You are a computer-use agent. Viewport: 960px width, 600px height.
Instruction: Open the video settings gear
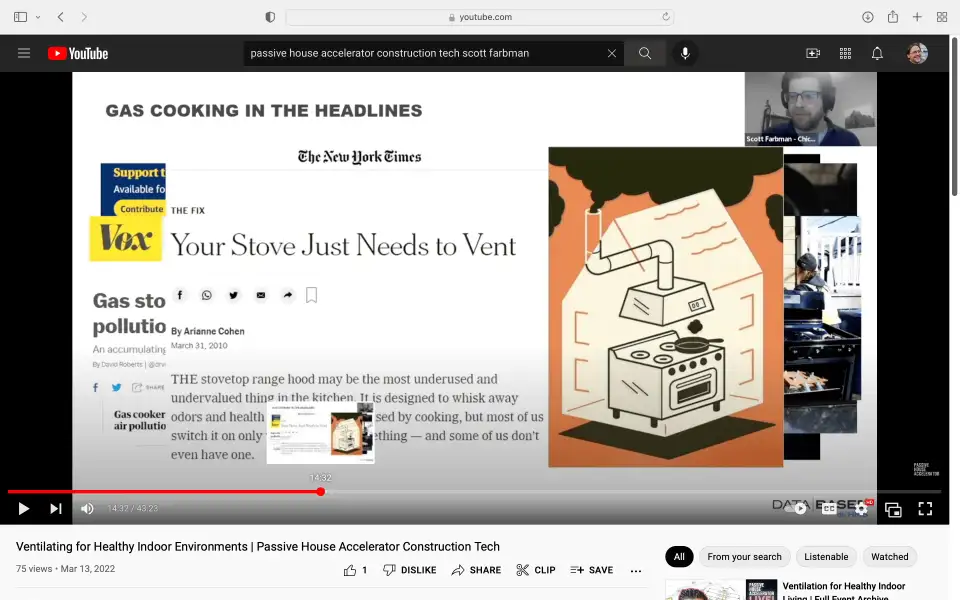point(861,509)
